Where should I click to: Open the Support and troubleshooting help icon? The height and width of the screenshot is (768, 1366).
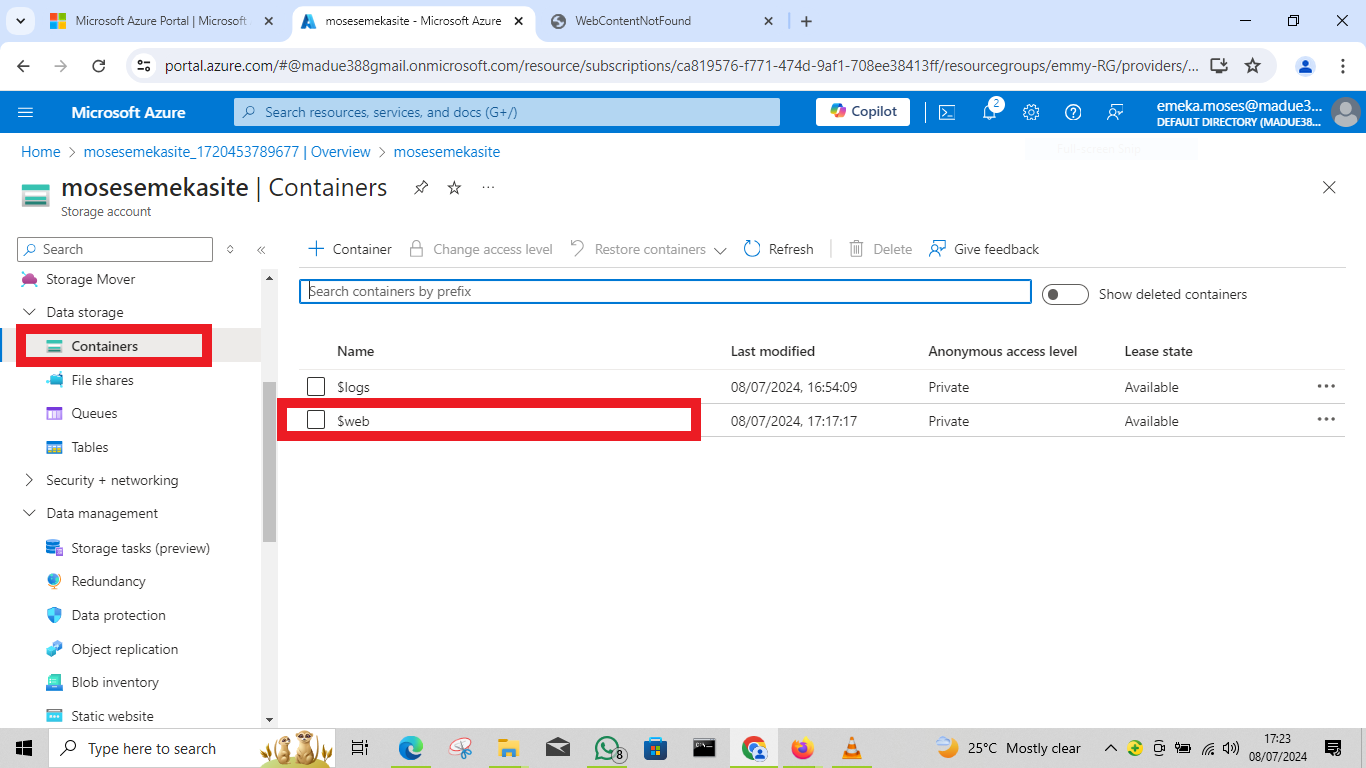(x=1073, y=112)
